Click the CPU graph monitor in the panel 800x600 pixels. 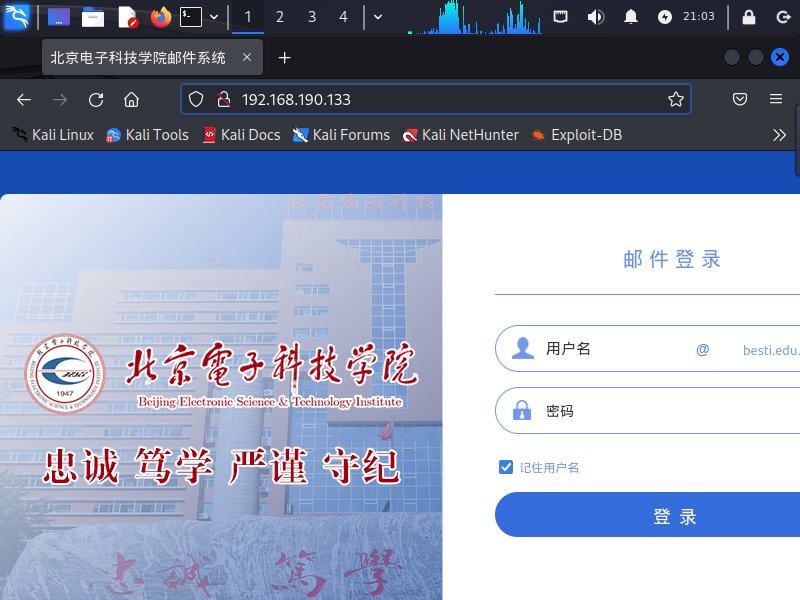474,17
